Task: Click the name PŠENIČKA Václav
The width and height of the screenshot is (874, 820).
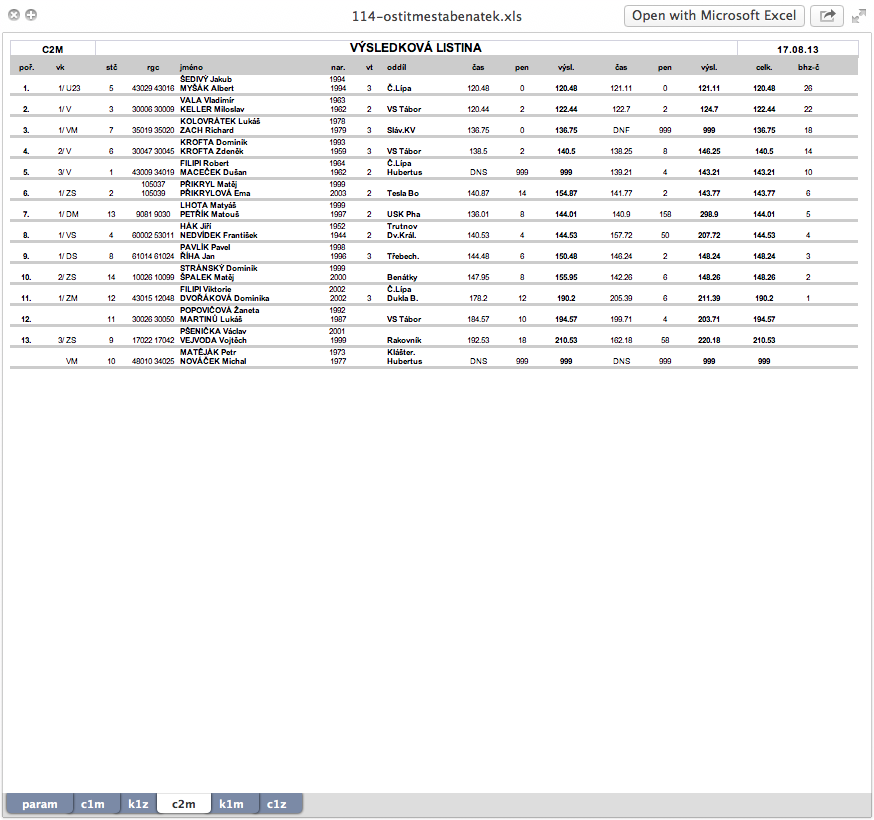Action: coord(213,331)
